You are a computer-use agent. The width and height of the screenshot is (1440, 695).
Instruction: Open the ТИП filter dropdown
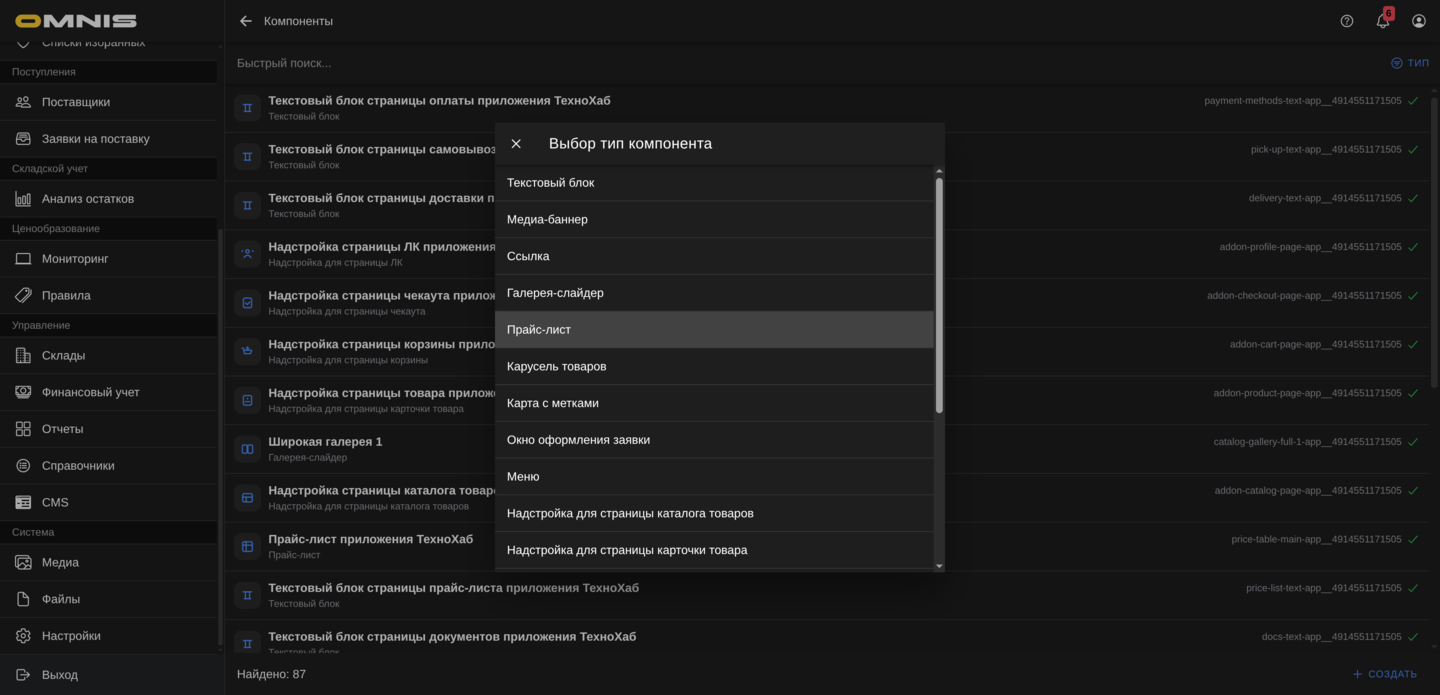pos(1410,62)
